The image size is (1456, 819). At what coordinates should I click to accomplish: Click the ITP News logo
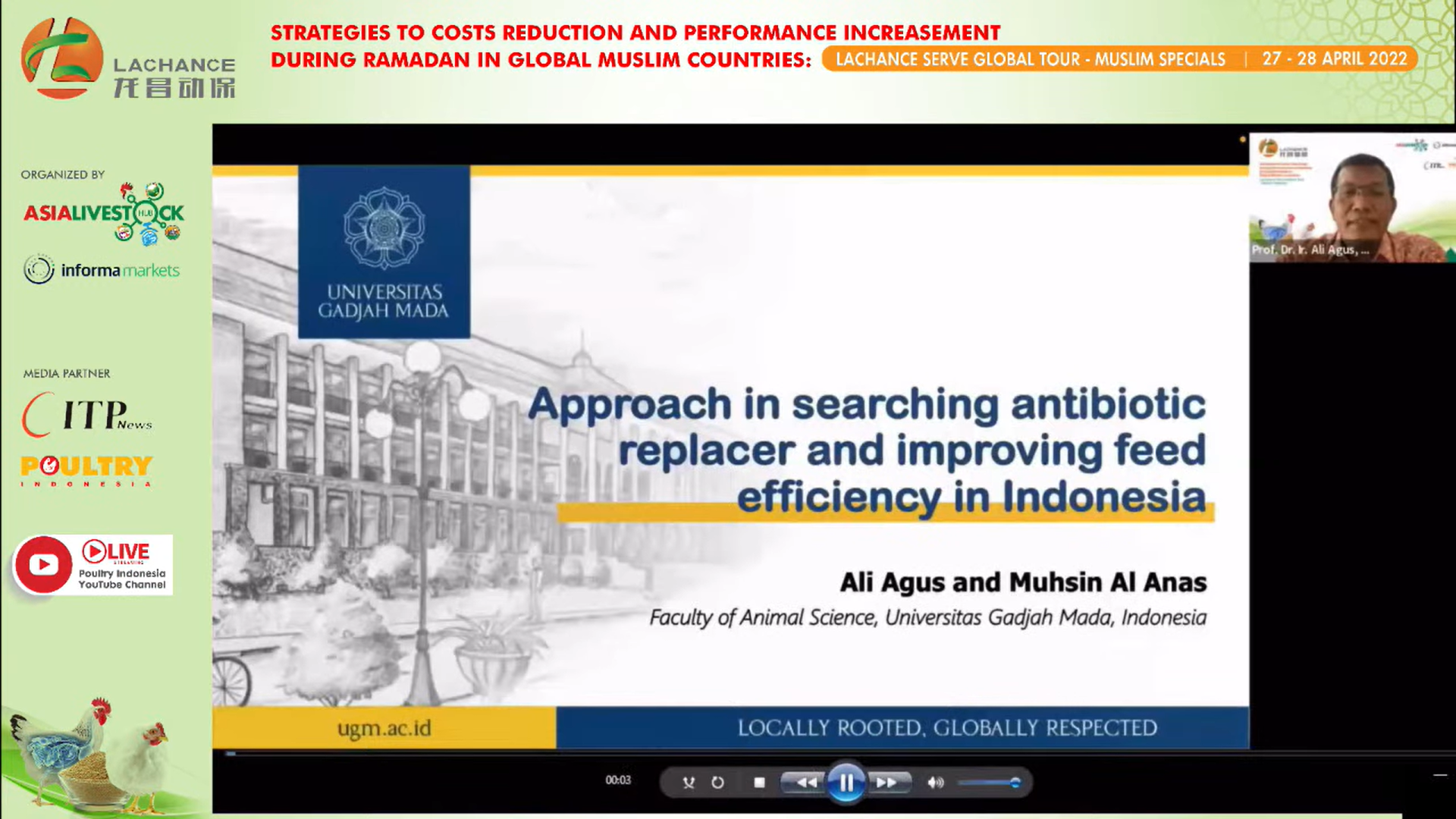click(86, 415)
